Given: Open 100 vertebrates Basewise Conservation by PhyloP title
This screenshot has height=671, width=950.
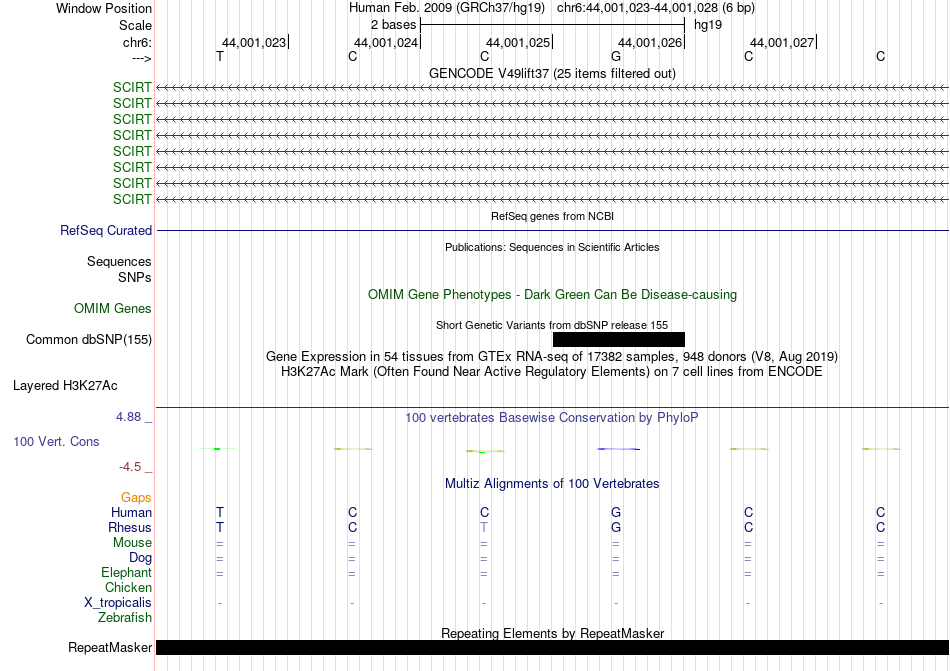Looking at the screenshot, I should (x=552, y=417).
